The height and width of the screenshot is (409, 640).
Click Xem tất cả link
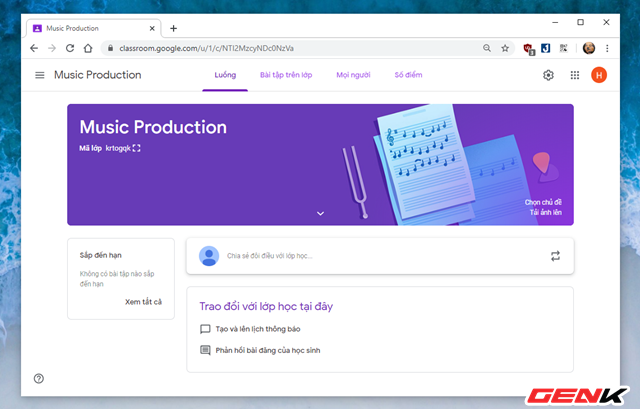click(143, 302)
